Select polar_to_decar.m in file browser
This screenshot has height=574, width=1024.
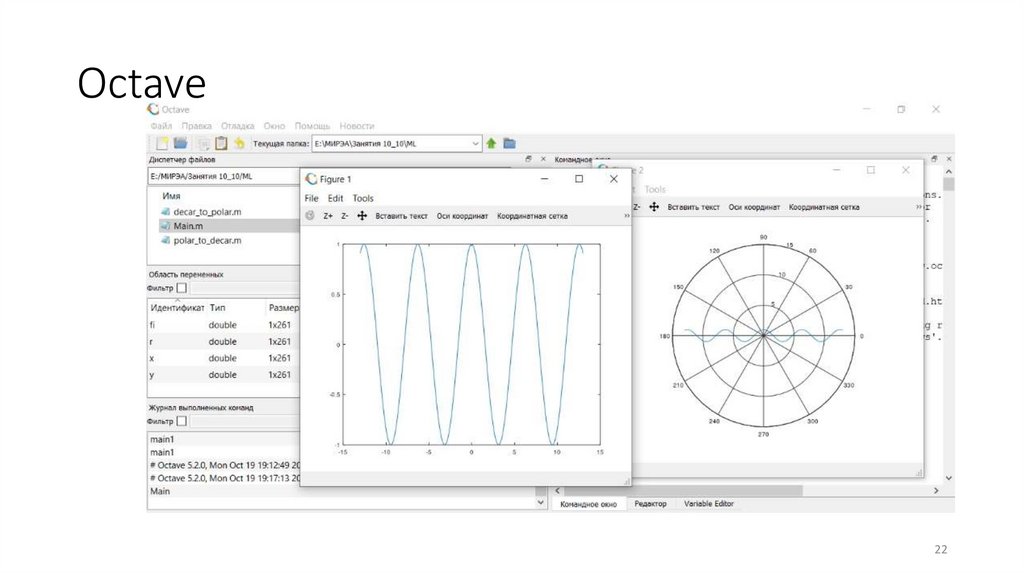tap(207, 240)
